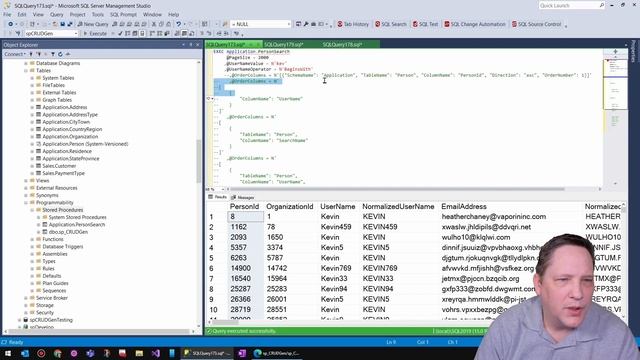Open Microsoft Teams from the taskbar
The width and height of the screenshot is (640, 360).
[90, 353]
